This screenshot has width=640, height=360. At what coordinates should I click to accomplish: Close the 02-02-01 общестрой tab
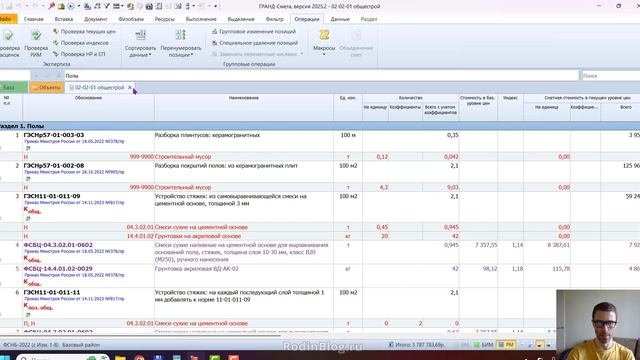130,87
